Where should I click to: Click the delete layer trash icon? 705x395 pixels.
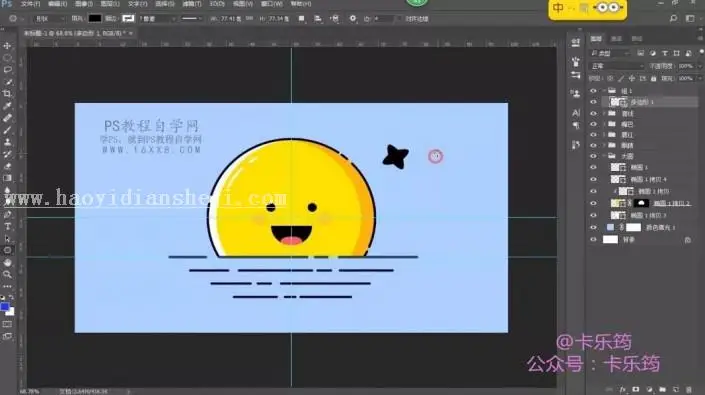click(x=689, y=389)
